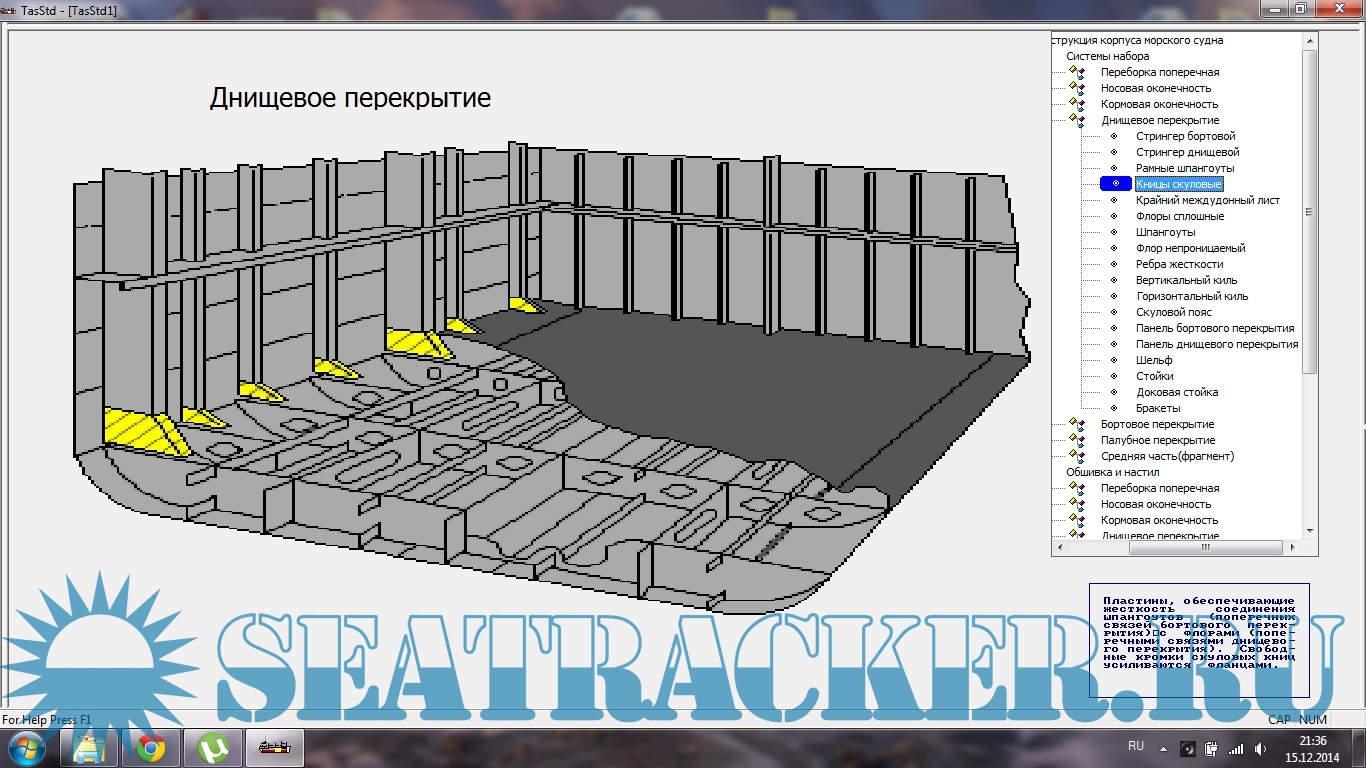Select Доковая стойка in the tree list
Image resolution: width=1366 pixels, height=768 pixels.
1176,392
